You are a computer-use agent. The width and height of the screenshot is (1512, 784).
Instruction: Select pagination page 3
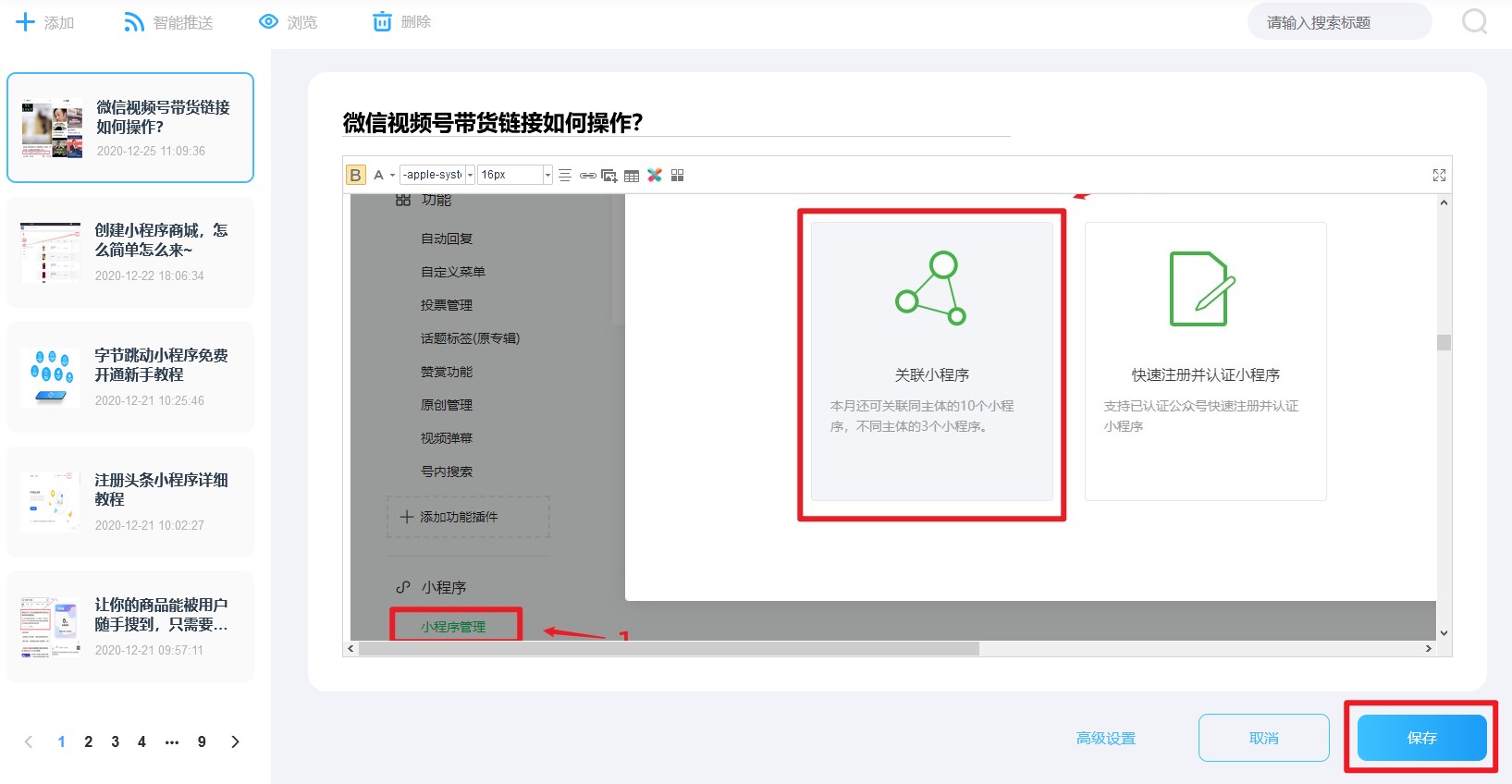[x=115, y=741]
